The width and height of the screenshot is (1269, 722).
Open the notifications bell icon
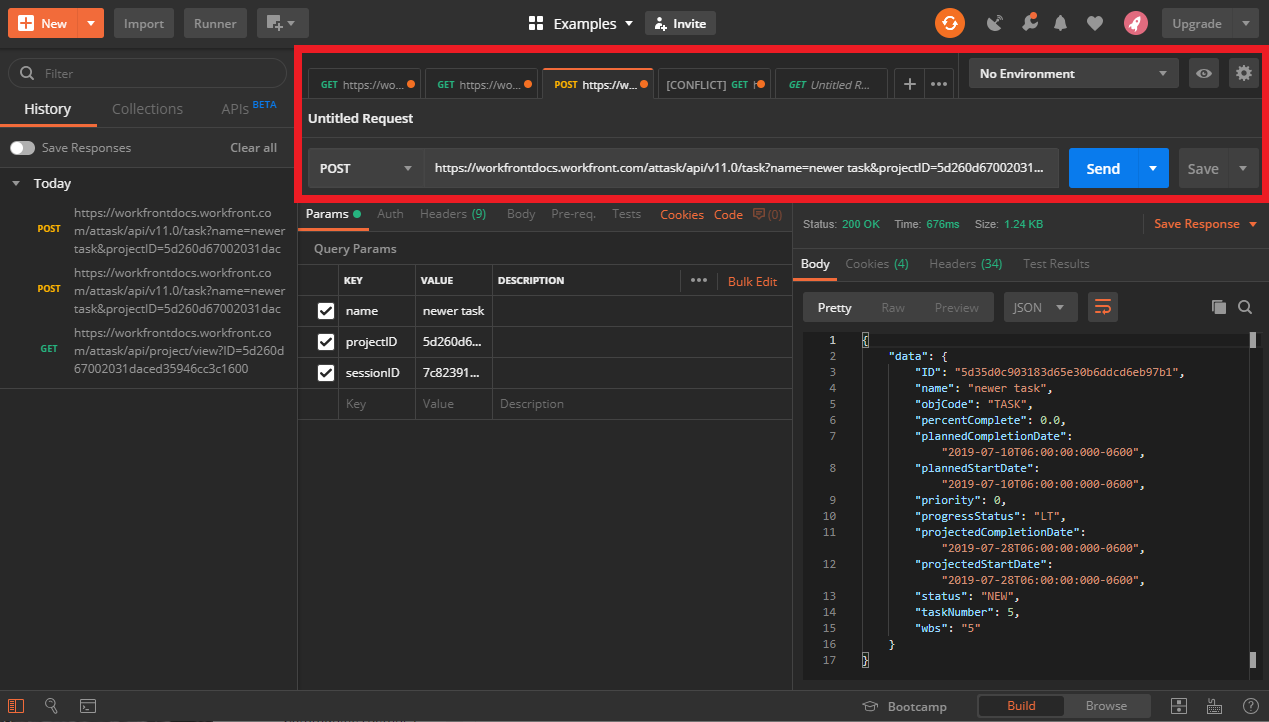[1061, 23]
